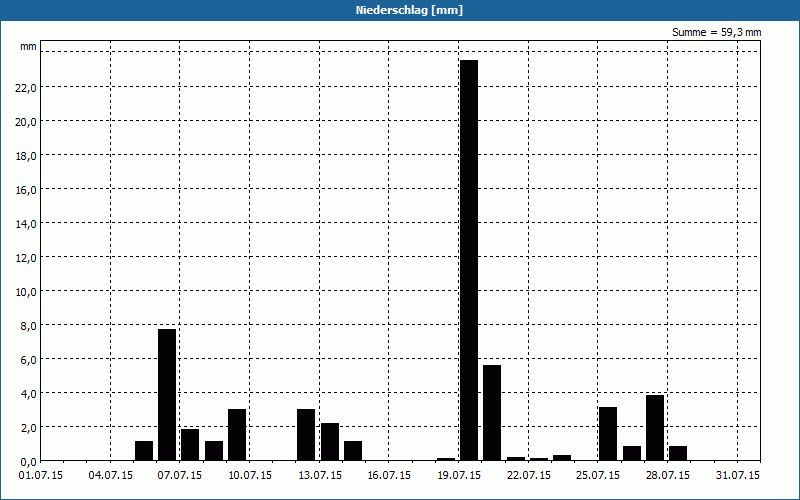This screenshot has width=800, height=500.
Task: Click the 2.2 mm bar at 13.07.15
Action: click(x=330, y=441)
